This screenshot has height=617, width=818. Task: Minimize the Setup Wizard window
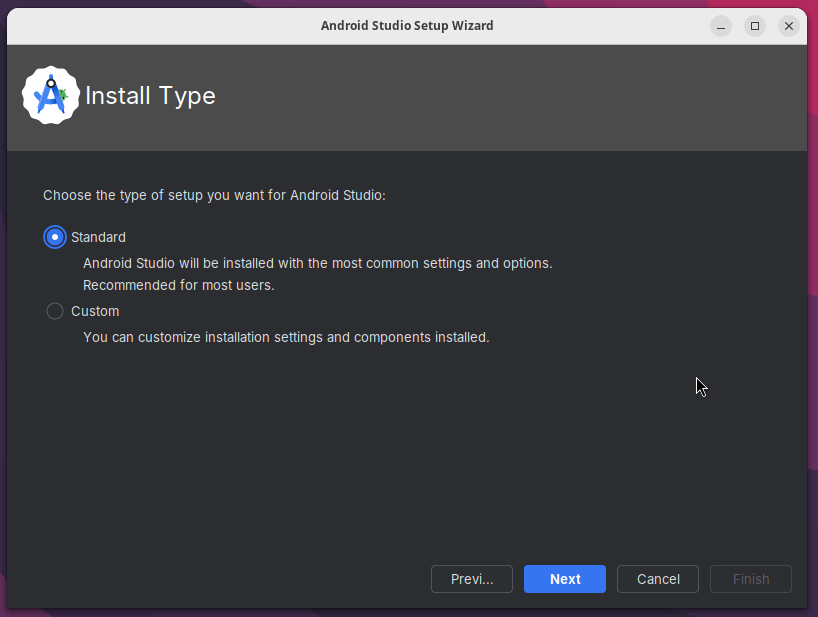coord(721,26)
